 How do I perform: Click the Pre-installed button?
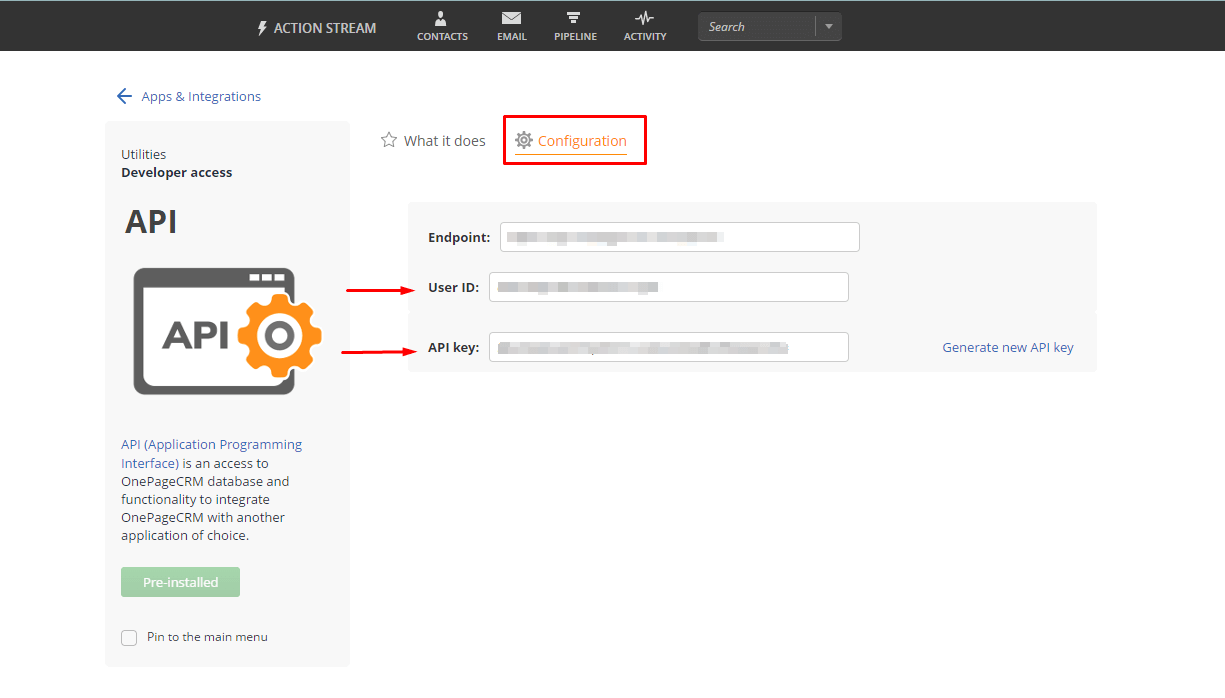point(180,581)
